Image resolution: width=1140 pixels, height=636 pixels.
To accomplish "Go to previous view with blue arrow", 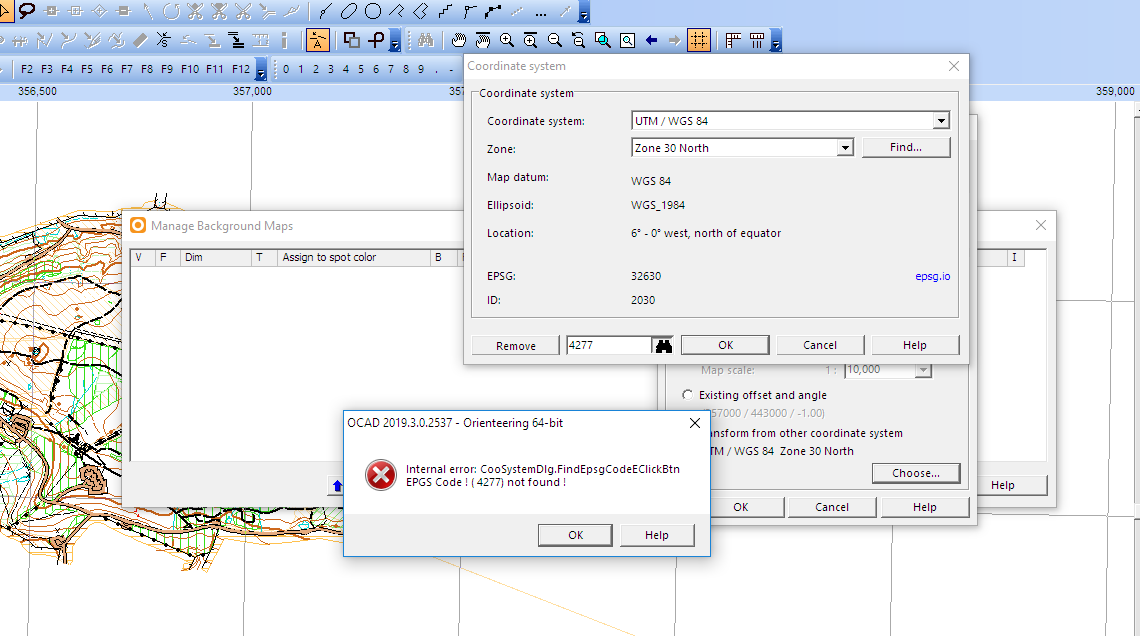I will pyautogui.click(x=651, y=41).
